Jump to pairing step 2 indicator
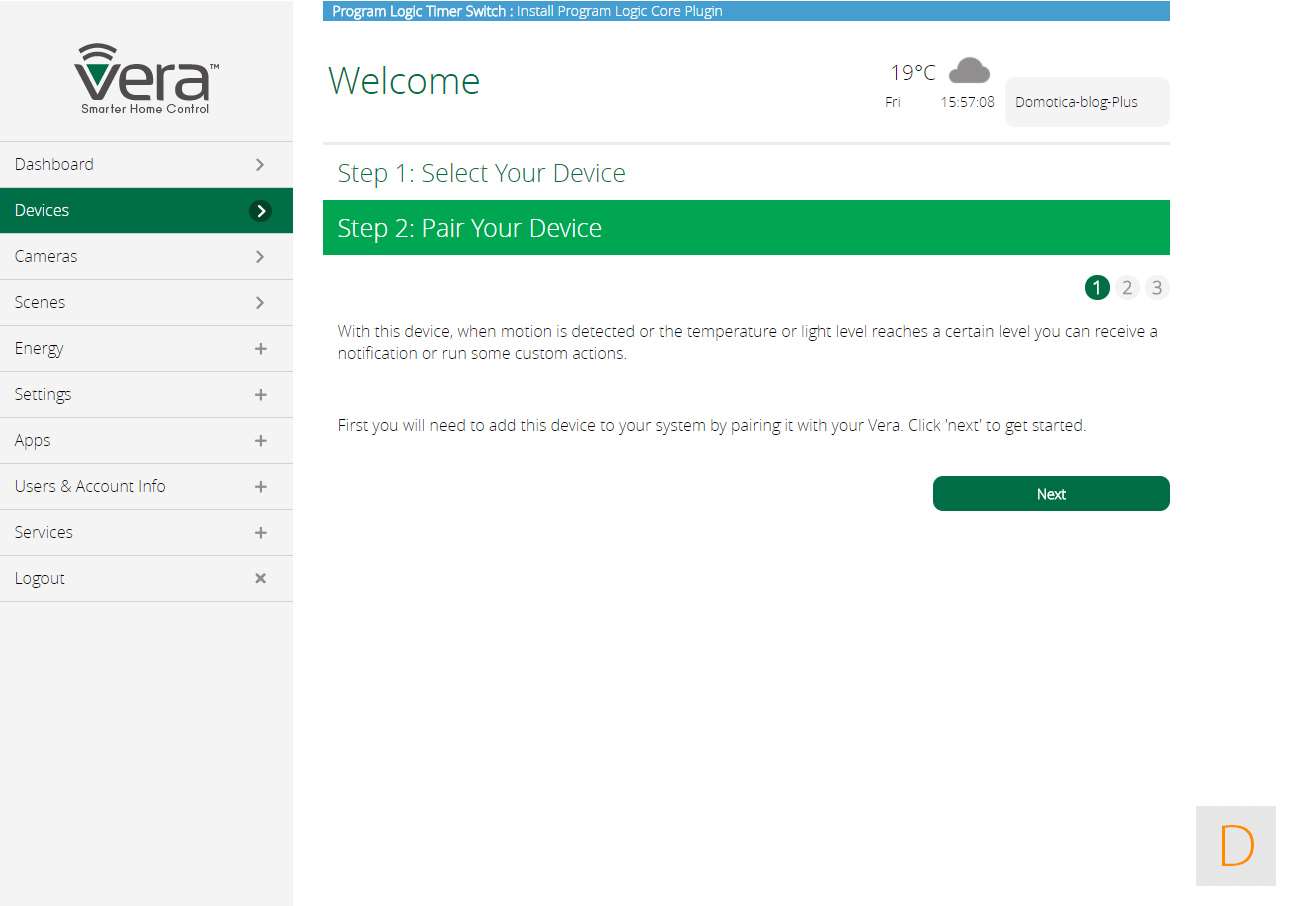The height and width of the screenshot is (906, 1296). tap(1127, 288)
